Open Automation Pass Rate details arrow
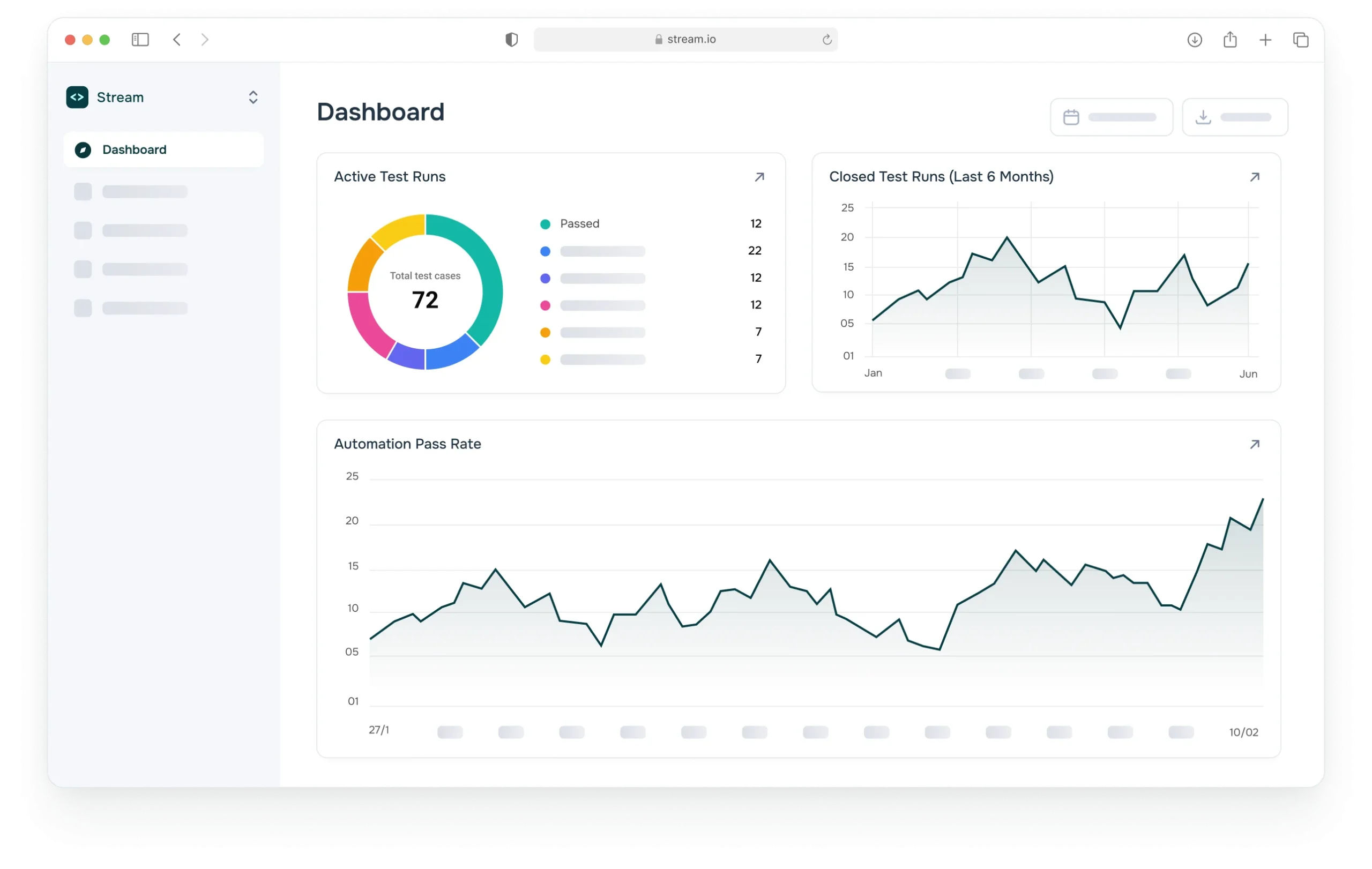 pos(1254,444)
